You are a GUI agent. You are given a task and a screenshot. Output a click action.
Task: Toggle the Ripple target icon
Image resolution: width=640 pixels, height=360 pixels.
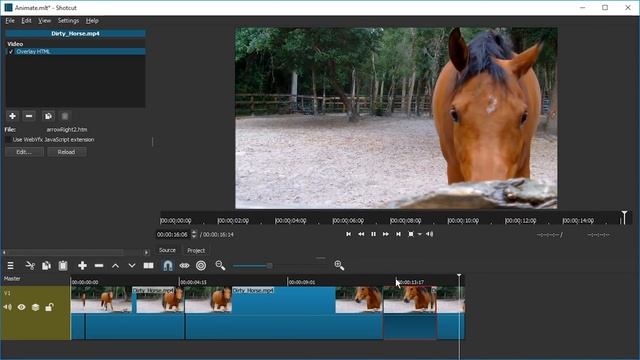coord(201,266)
